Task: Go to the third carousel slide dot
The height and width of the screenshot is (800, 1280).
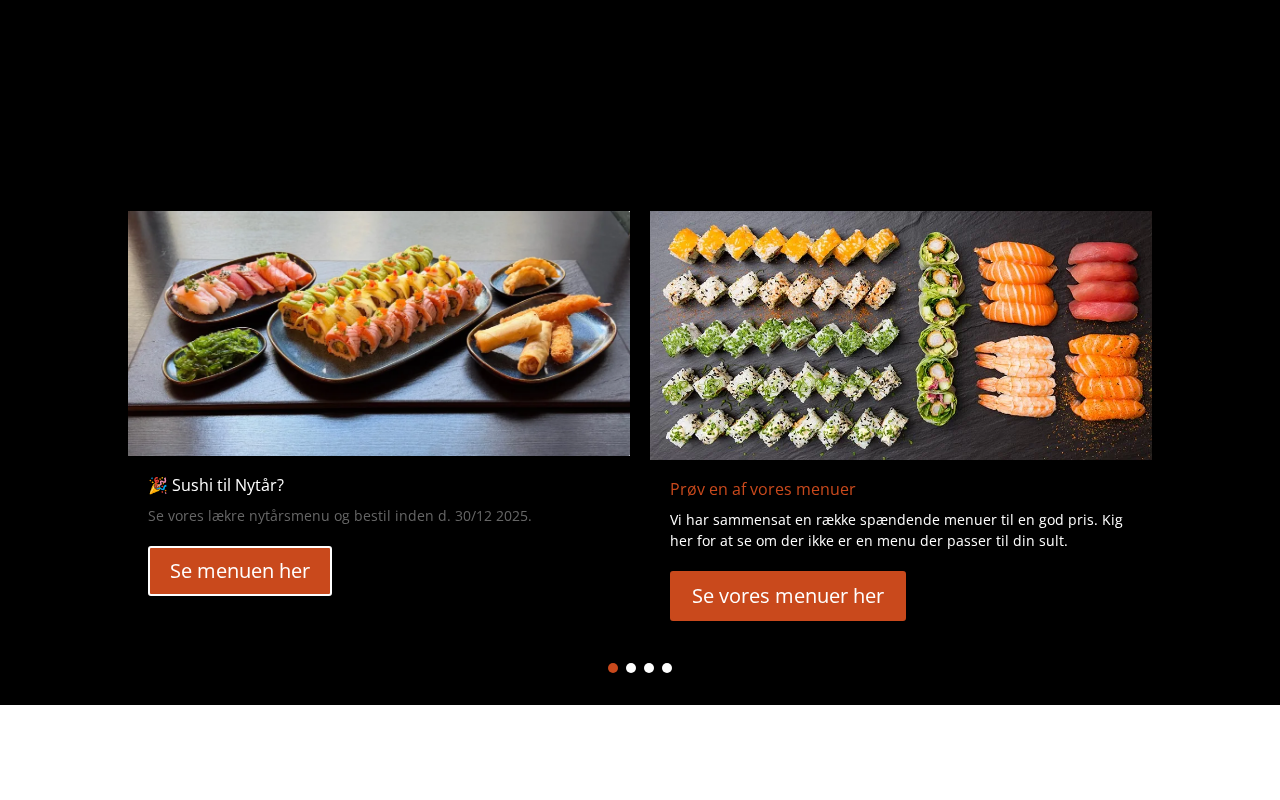Action: 649,668
